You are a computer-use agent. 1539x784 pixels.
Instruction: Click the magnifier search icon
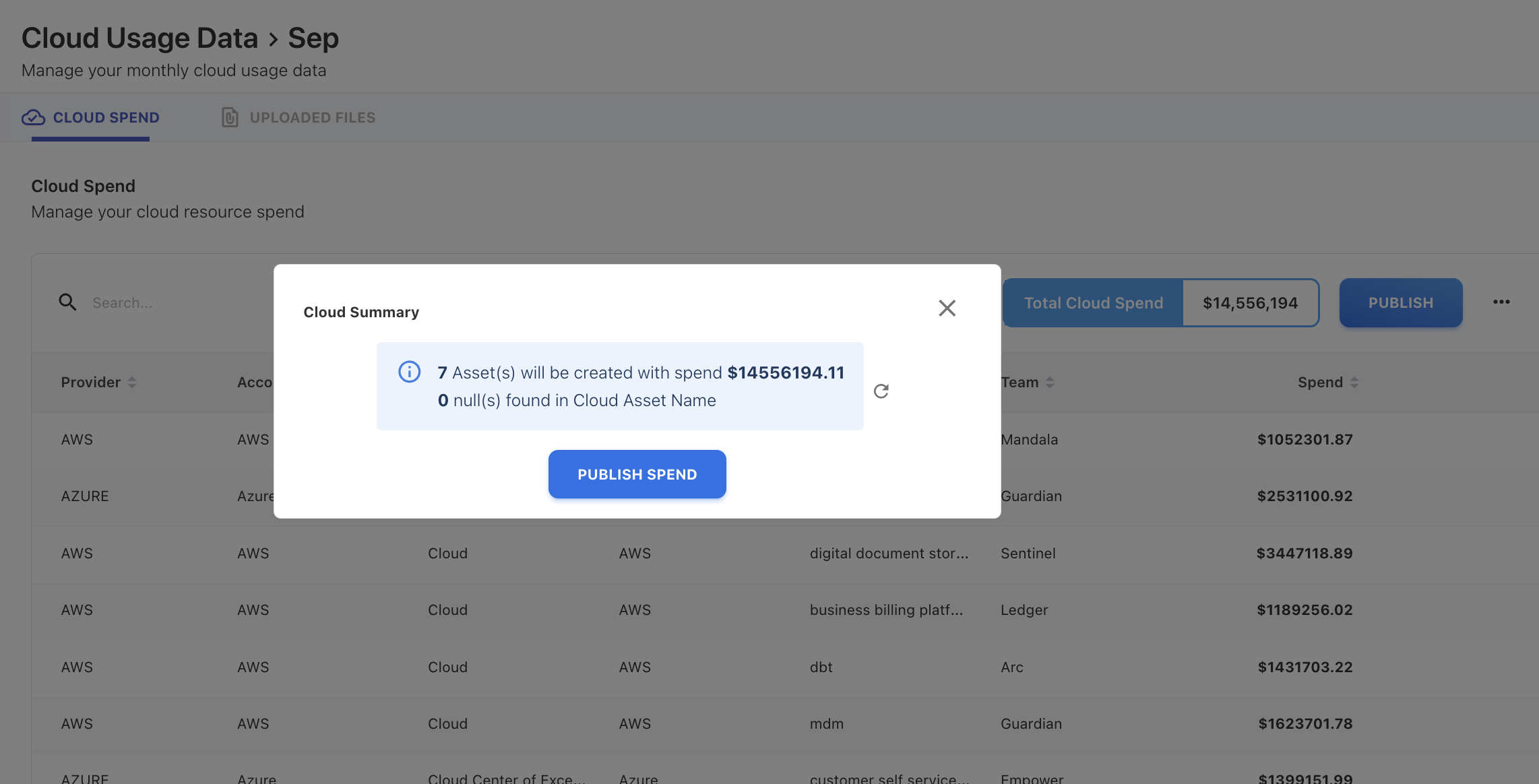67,302
